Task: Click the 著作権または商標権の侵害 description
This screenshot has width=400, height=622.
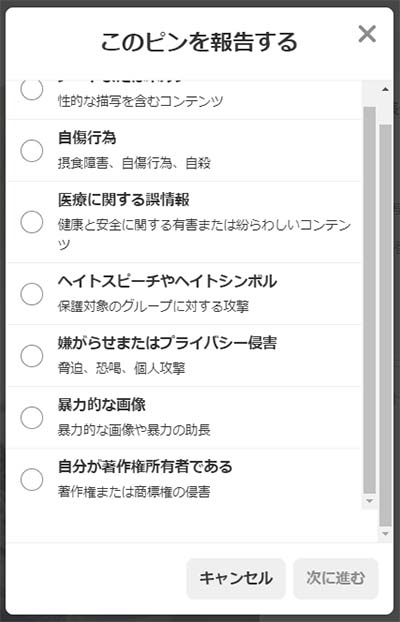Action: click(134, 492)
